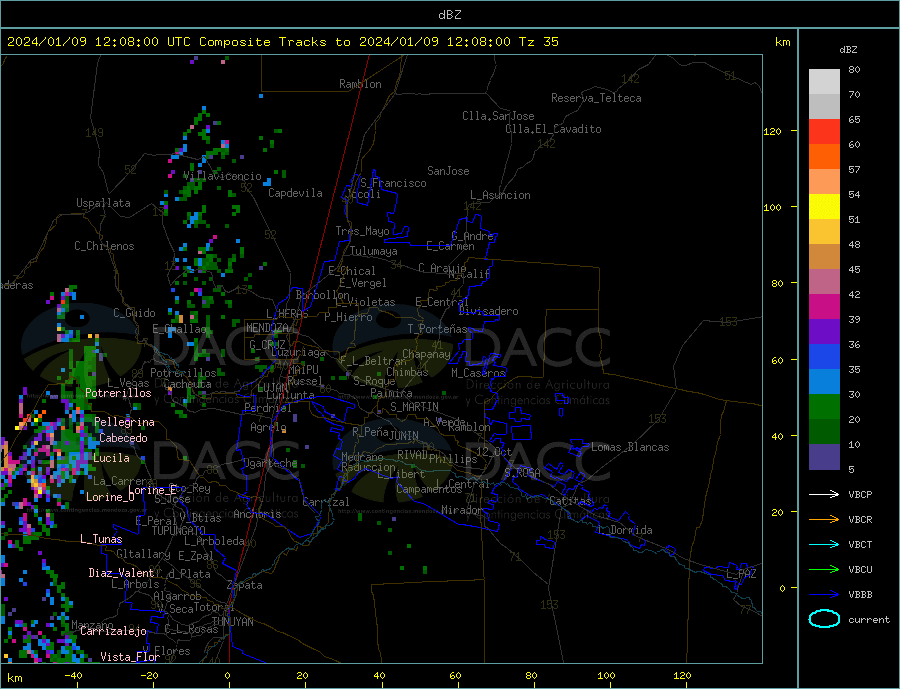Click the Borbollon label
900x689 pixels.
(323, 295)
